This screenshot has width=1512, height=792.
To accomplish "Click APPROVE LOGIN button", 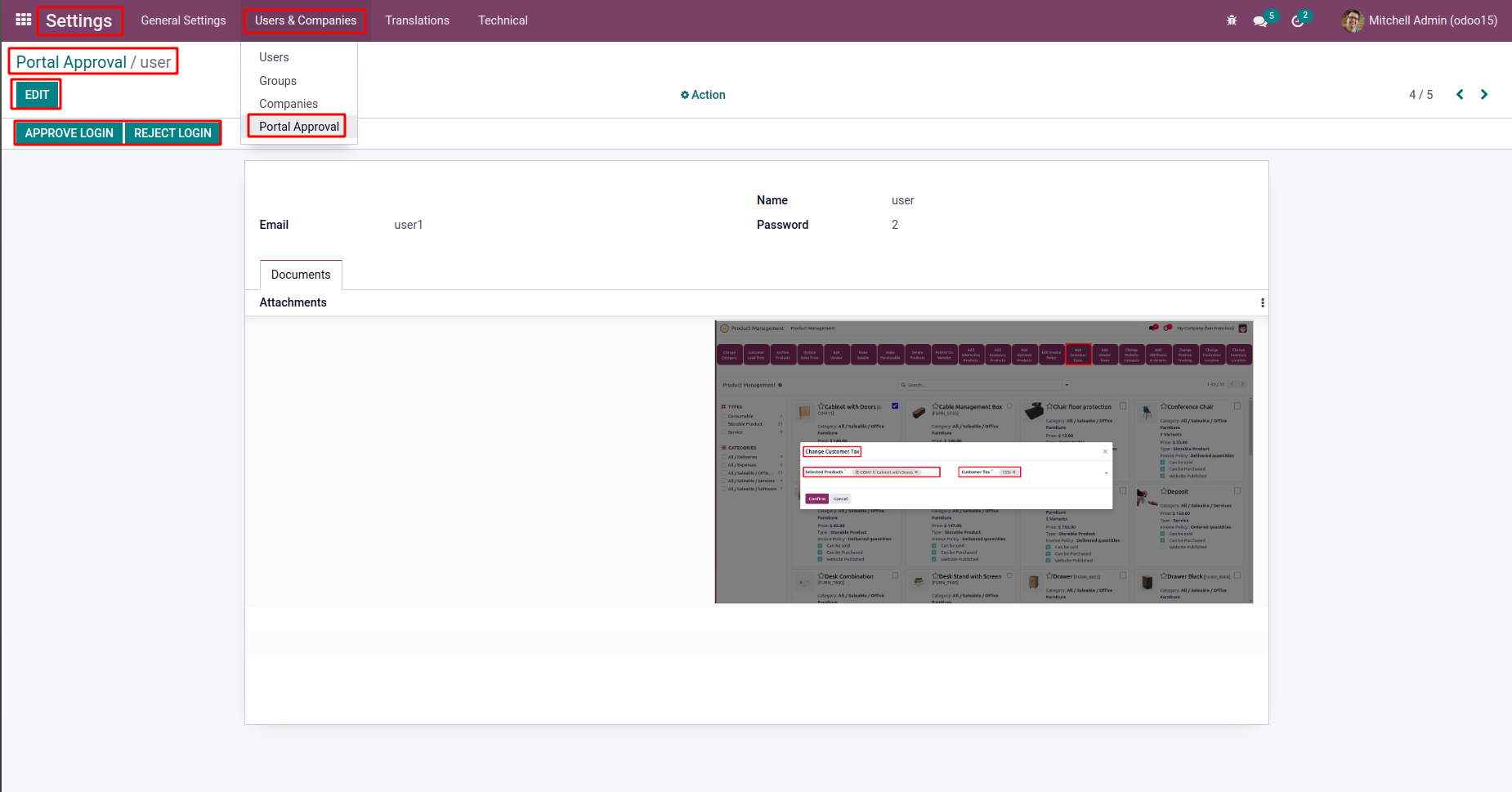I will tap(69, 133).
